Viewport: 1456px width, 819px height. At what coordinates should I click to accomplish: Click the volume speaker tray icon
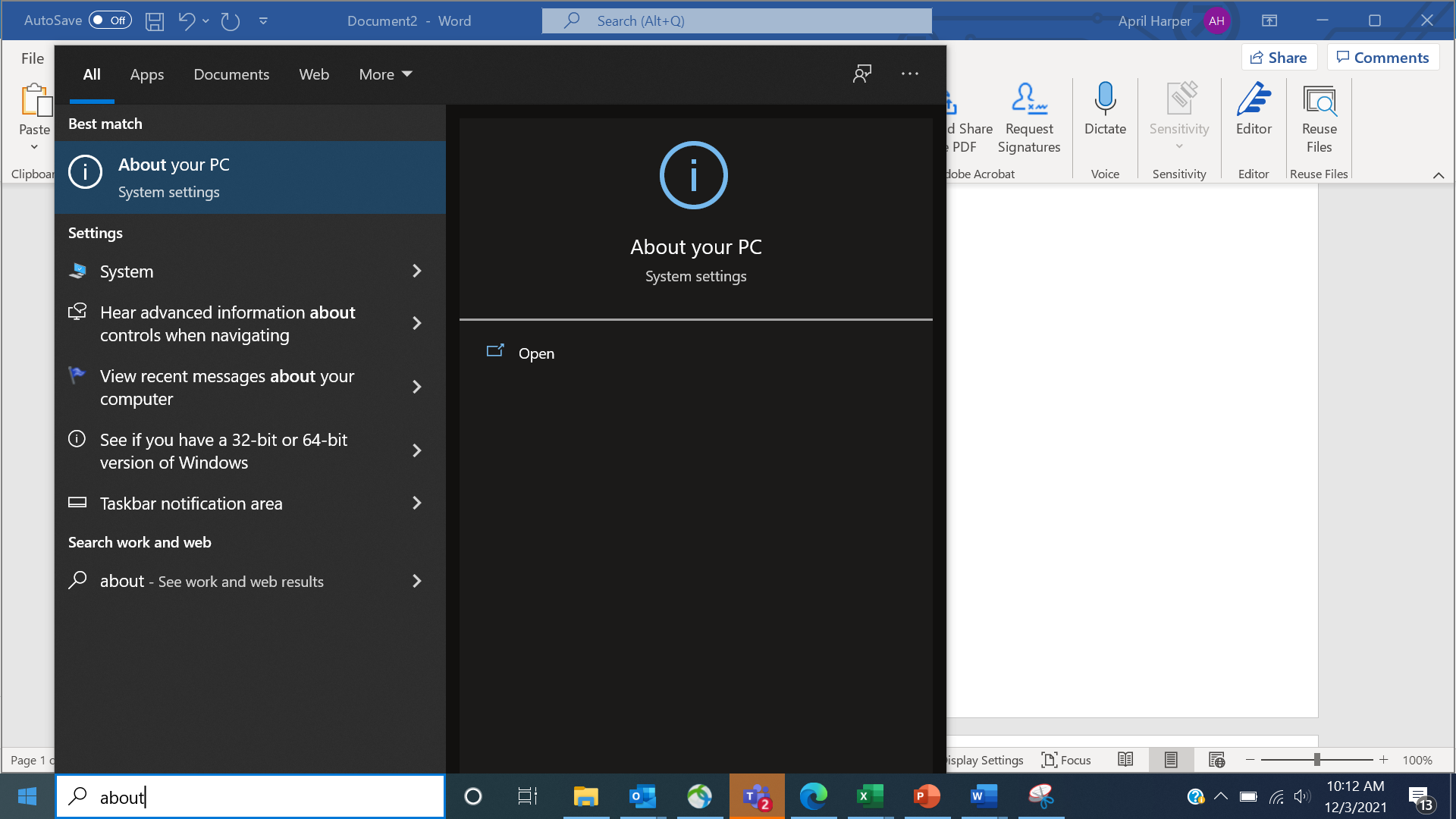click(x=1303, y=796)
